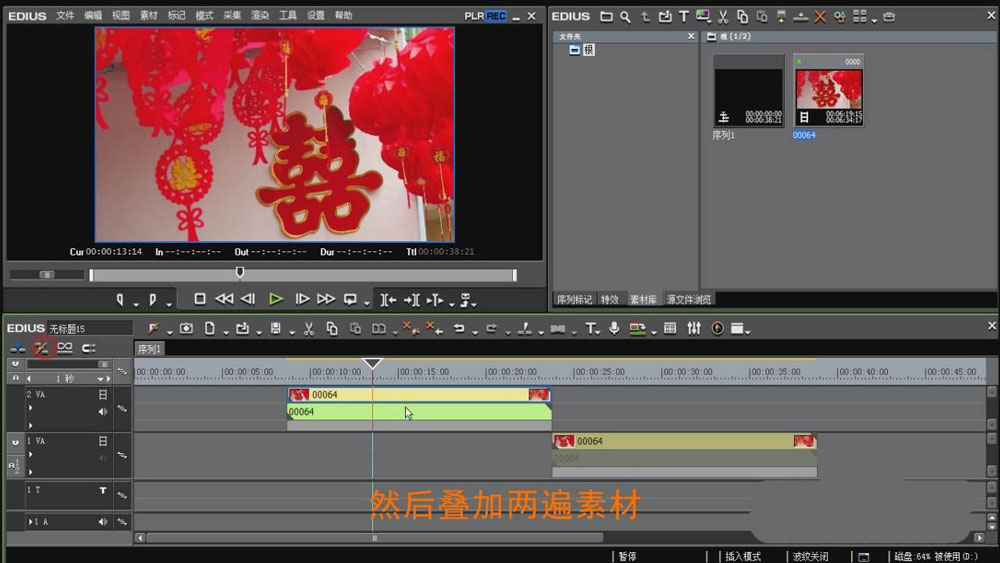Select the 00064 clip thumbnail in the bin

828,91
